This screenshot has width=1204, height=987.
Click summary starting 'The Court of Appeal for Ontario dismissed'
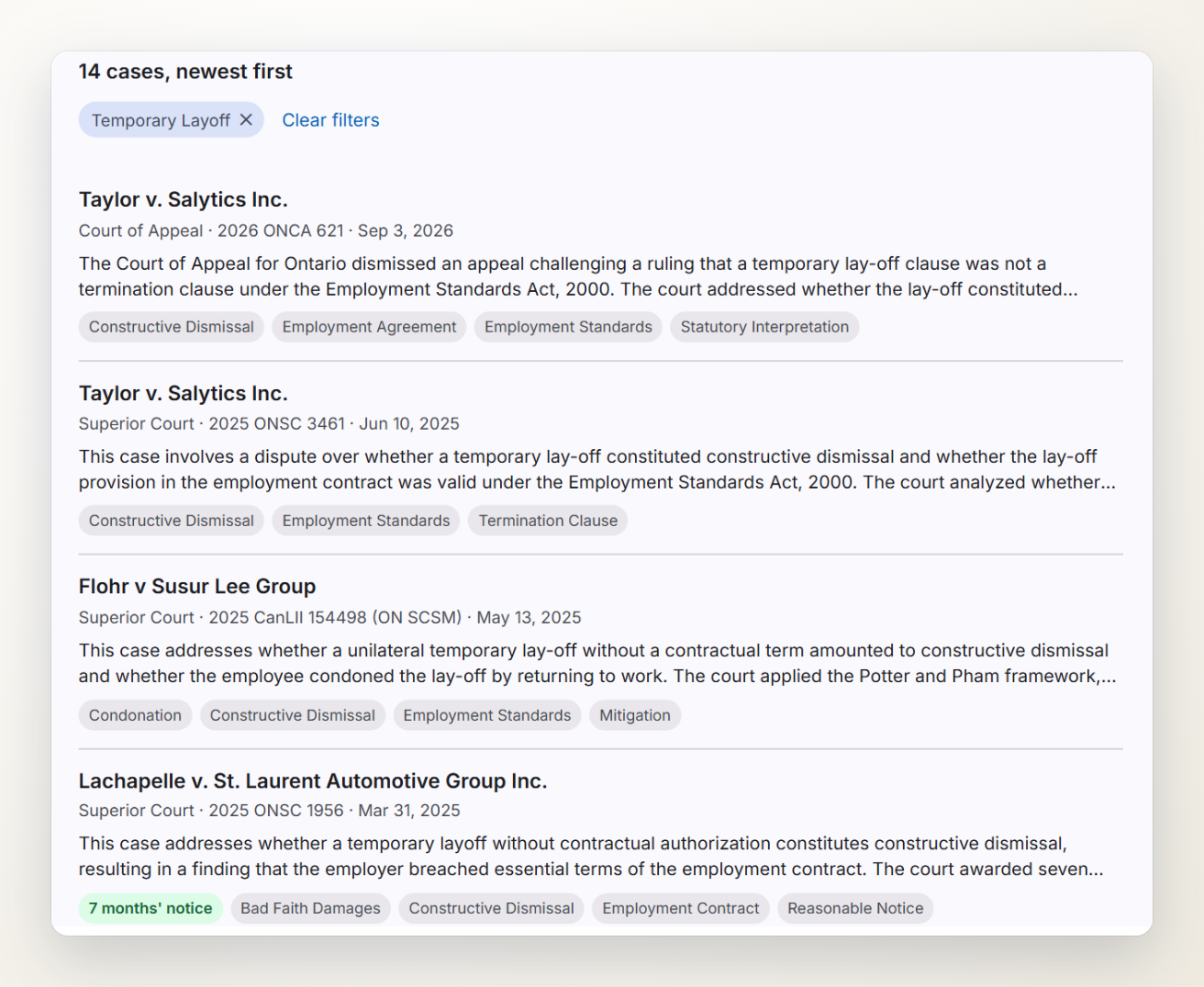tap(578, 276)
